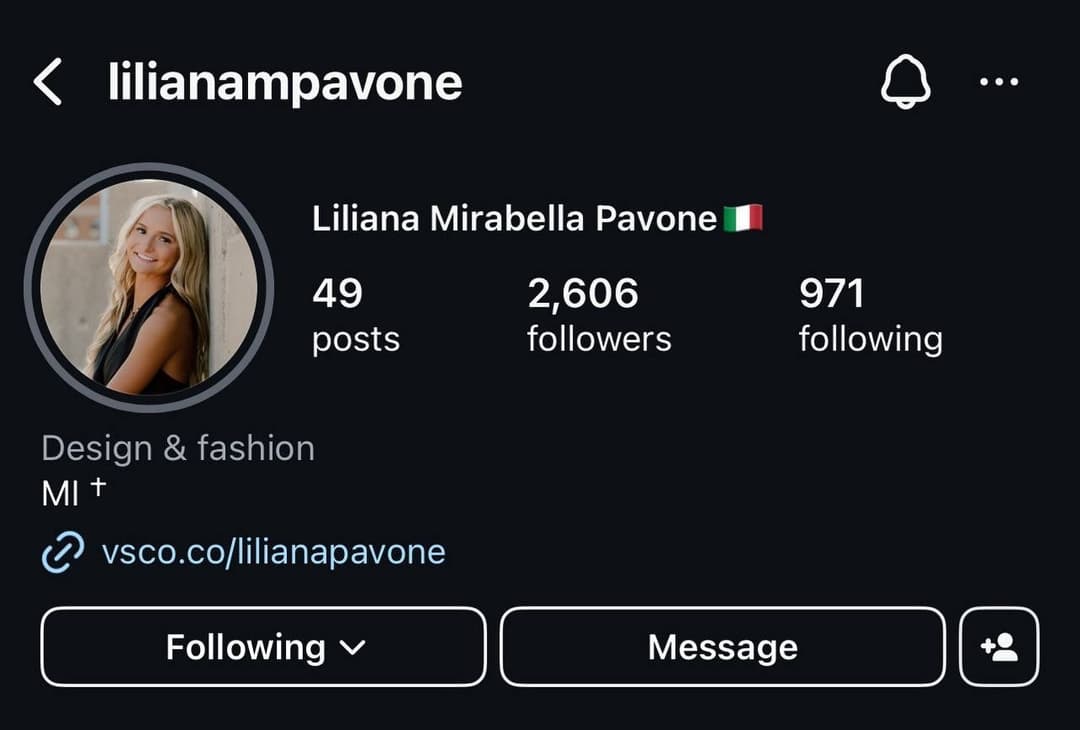Select the Liliana Mirabella Pavone display name

pyautogui.click(x=515, y=218)
